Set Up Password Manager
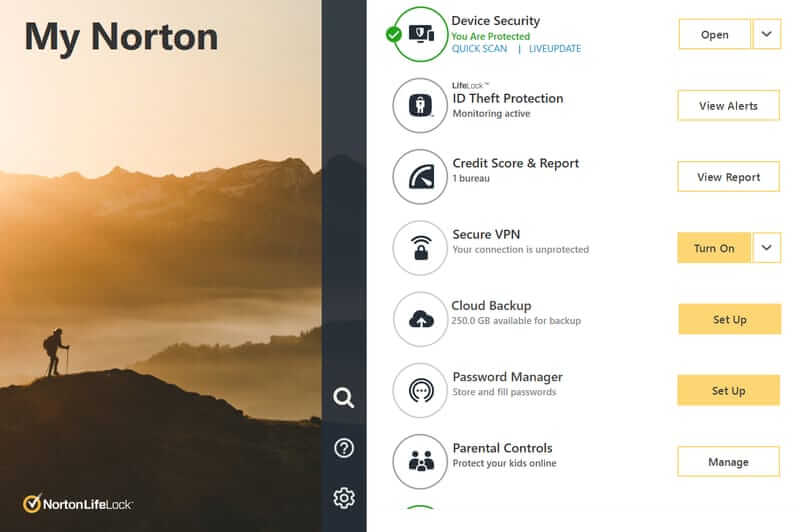The image size is (800, 532). [x=729, y=391]
